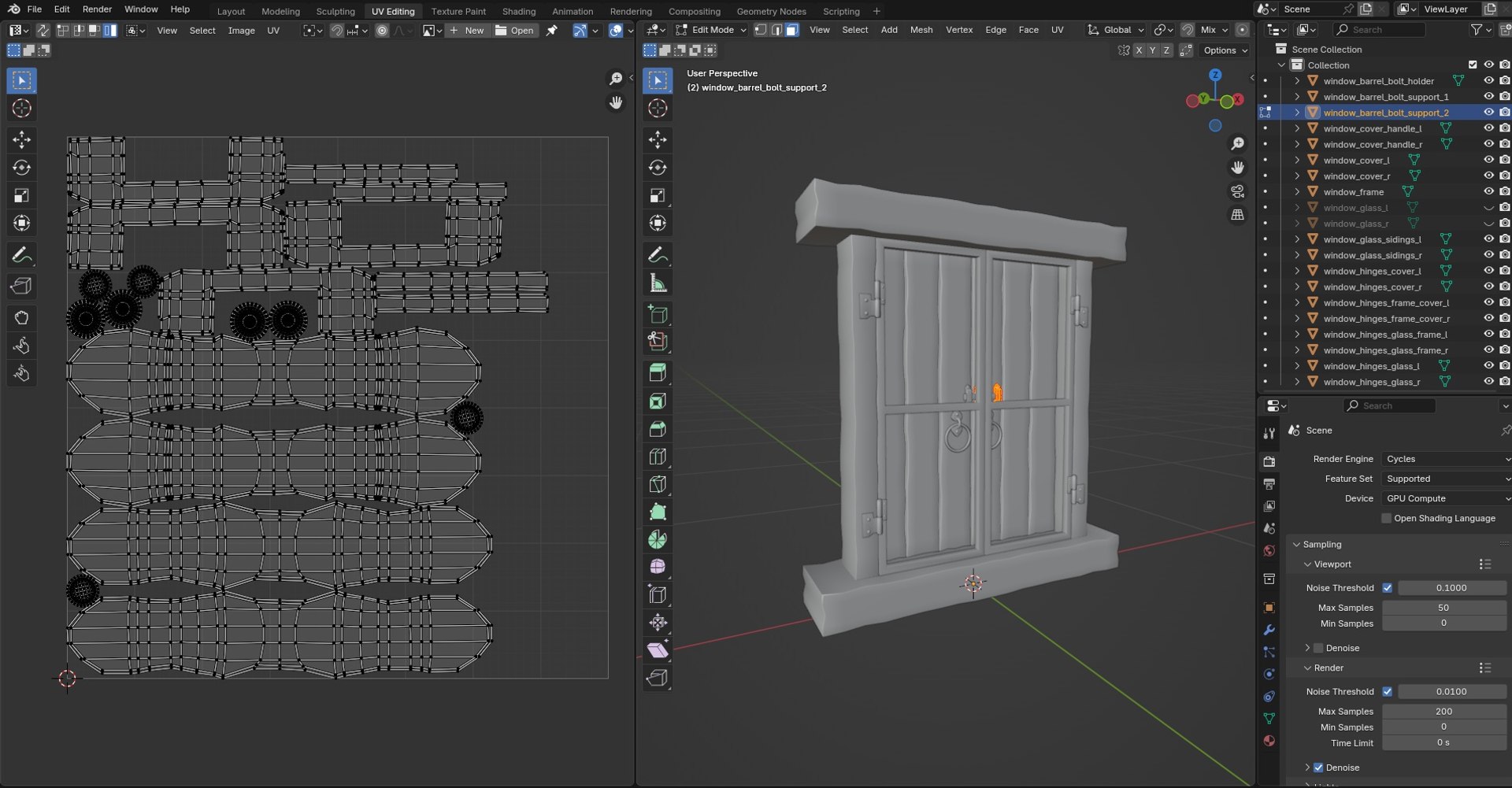1512x788 pixels.
Task: Expand window_cover_l in the outliner
Action: point(1297,160)
